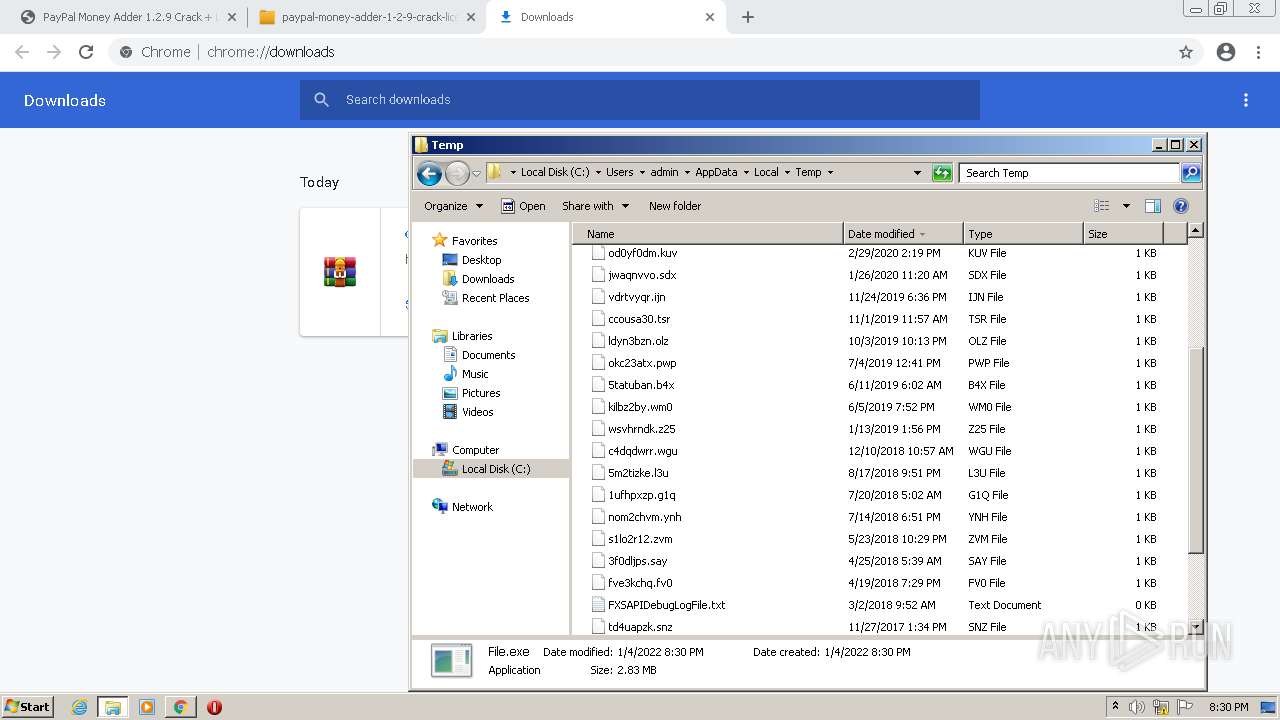Image resolution: width=1280 pixels, height=720 pixels.
Task: Click the Search downloads field
Action: click(x=640, y=100)
